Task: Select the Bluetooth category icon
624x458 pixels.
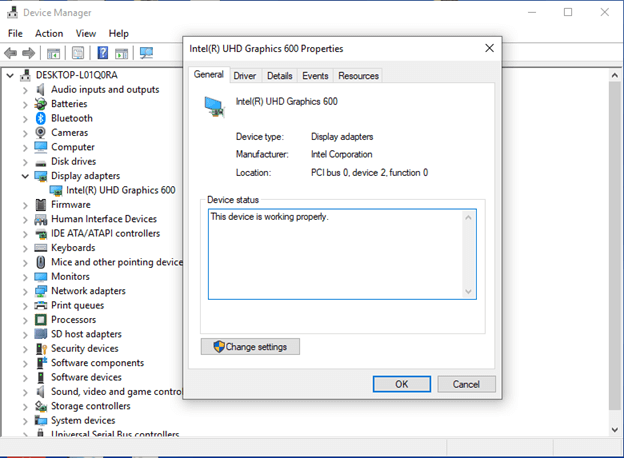Action: click(x=41, y=118)
